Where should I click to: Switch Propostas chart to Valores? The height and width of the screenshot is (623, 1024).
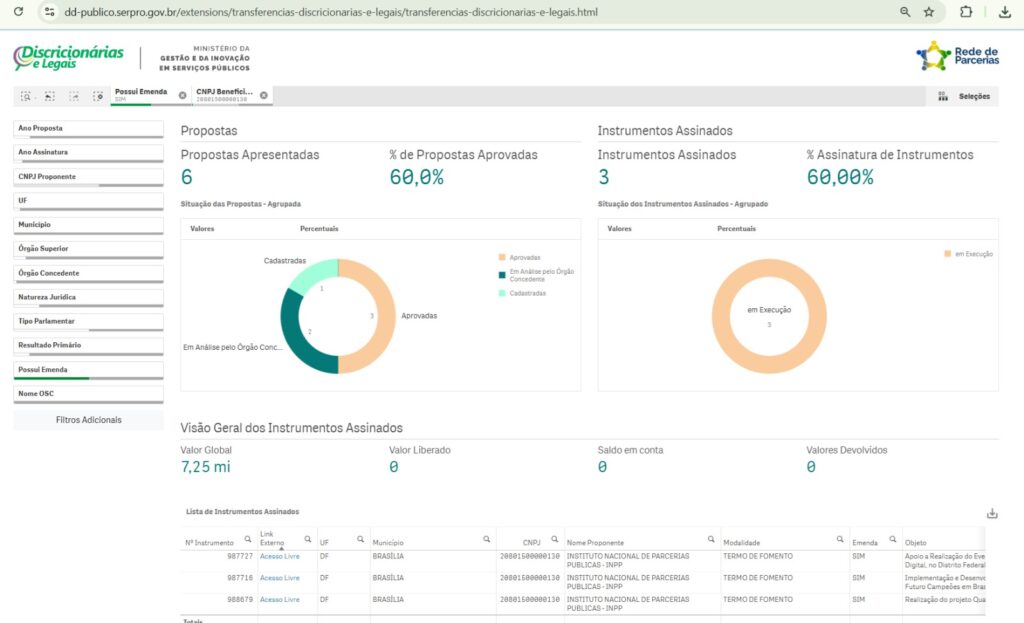coord(202,229)
